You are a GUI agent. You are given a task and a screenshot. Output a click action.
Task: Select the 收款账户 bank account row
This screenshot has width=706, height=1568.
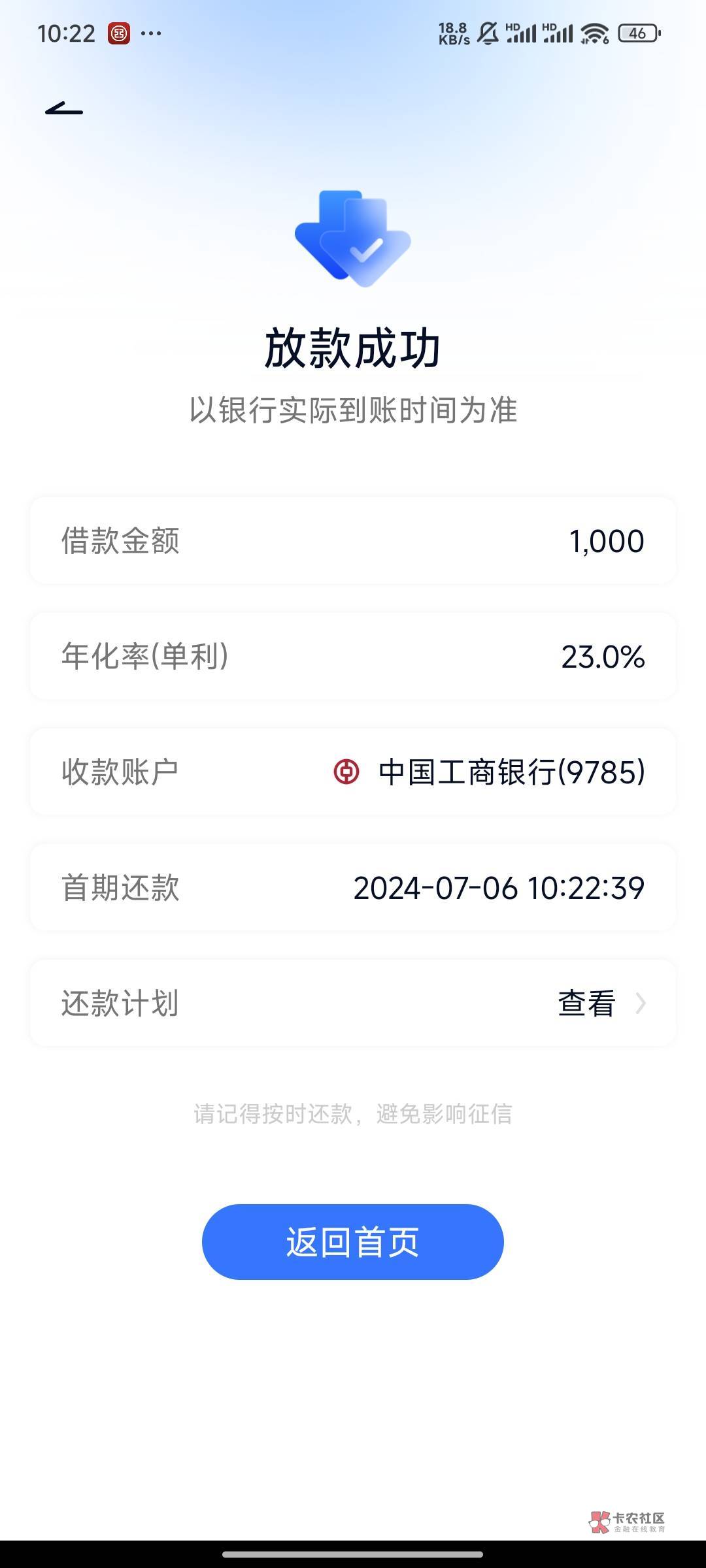[x=353, y=772]
